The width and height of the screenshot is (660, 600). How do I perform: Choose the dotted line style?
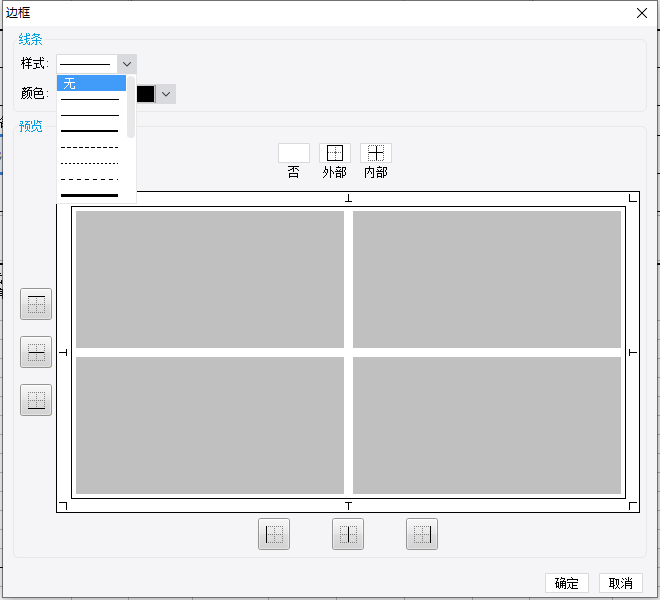click(x=91, y=163)
